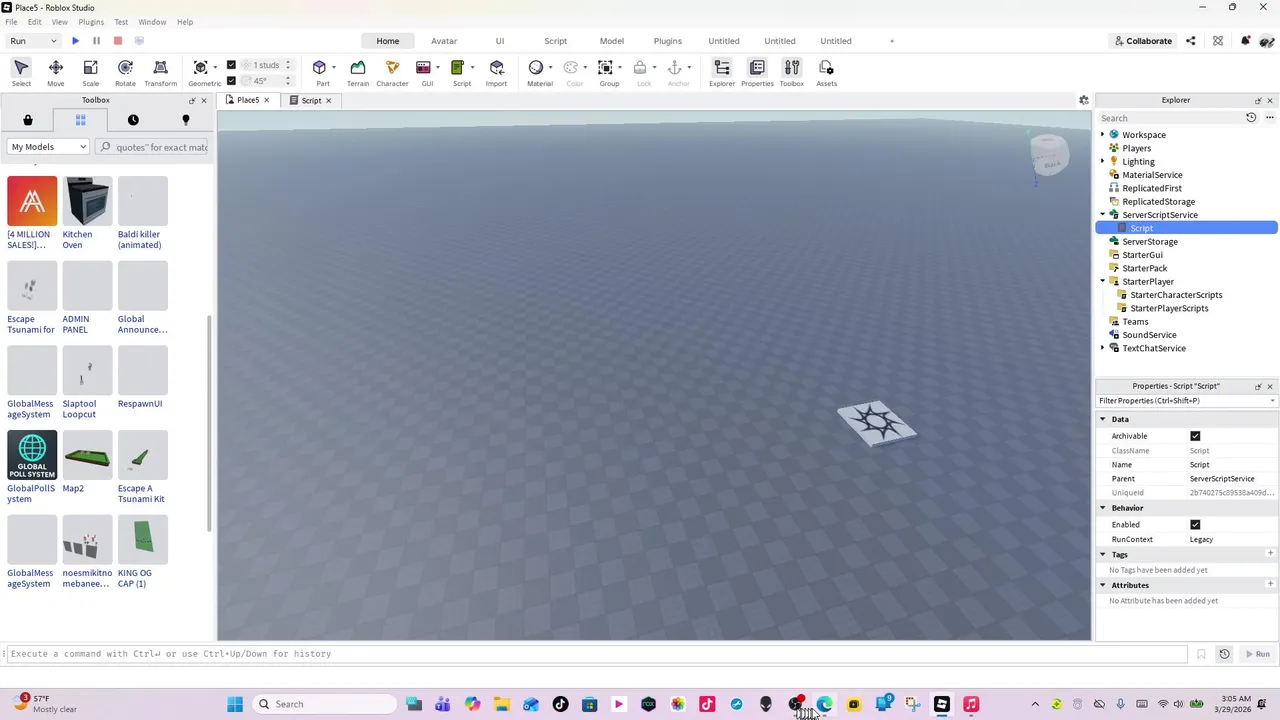
Task: Click the taskbar Search box
Action: pyautogui.click(x=323, y=704)
